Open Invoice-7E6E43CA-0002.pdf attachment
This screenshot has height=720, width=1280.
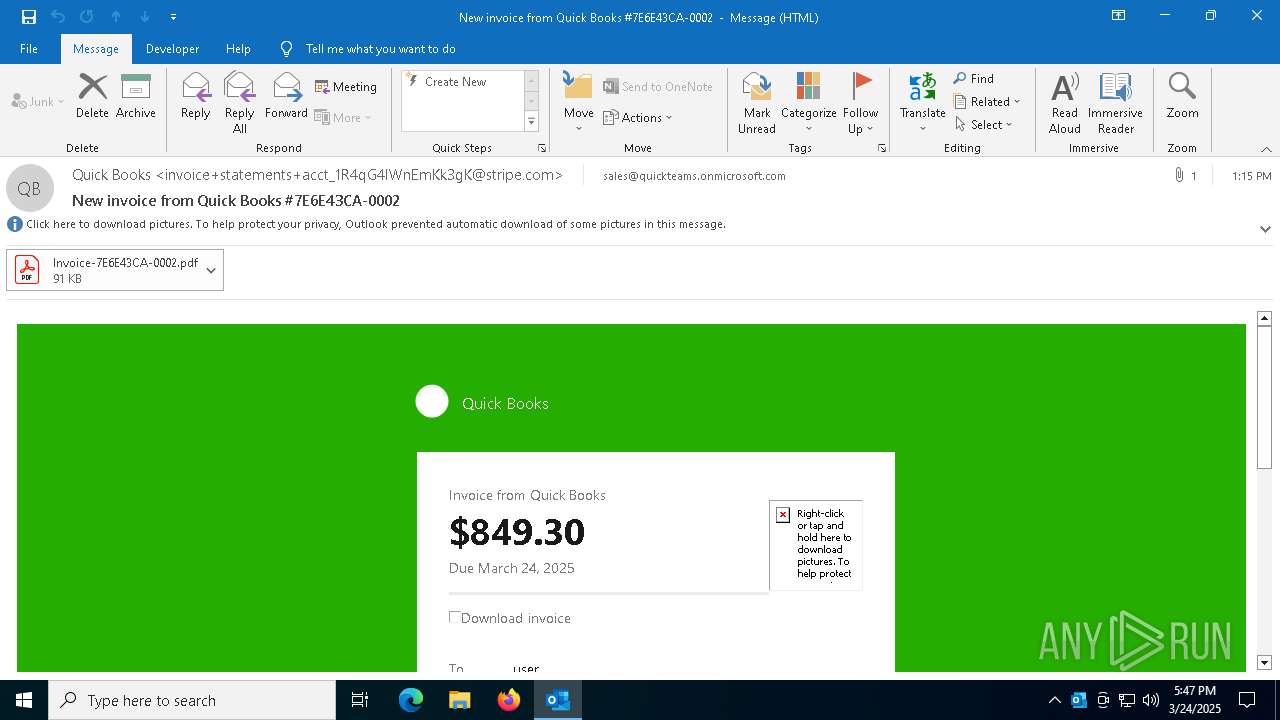115,270
